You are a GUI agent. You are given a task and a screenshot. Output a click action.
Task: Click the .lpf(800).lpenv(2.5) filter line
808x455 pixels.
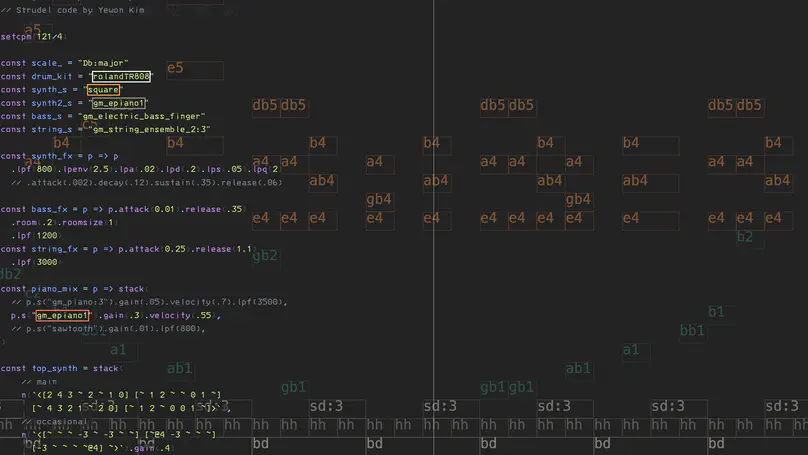coord(146,169)
